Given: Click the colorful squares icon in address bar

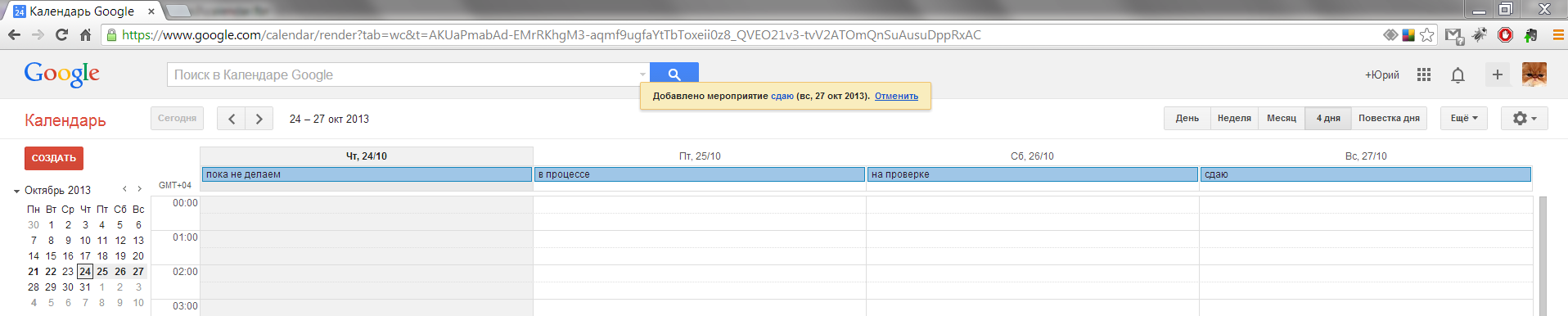Looking at the screenshot, I should [x=1408, y=34].
